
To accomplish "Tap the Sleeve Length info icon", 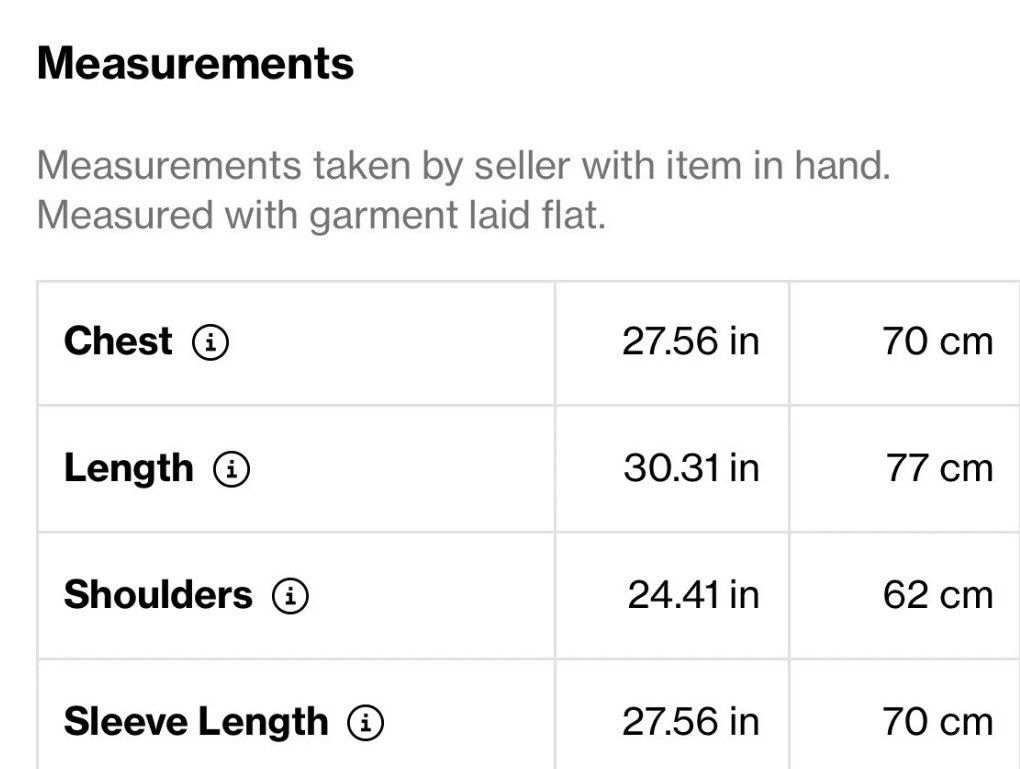I will [366, 722].
